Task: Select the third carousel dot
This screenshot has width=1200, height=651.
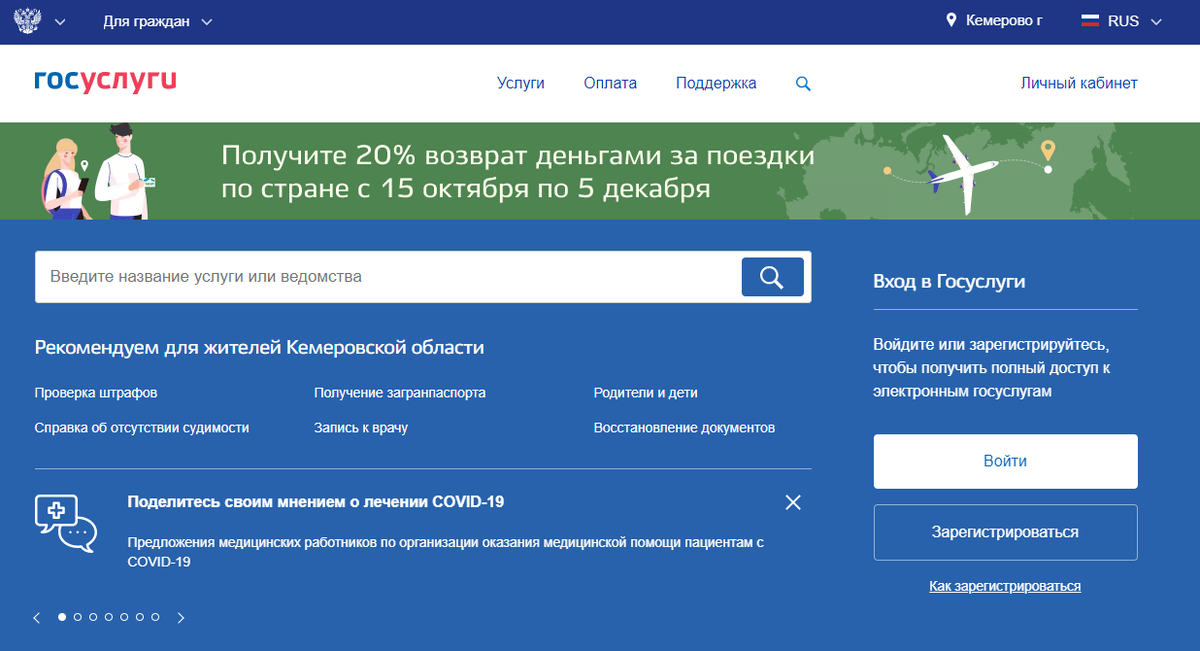Action: (x=93, y=617)
